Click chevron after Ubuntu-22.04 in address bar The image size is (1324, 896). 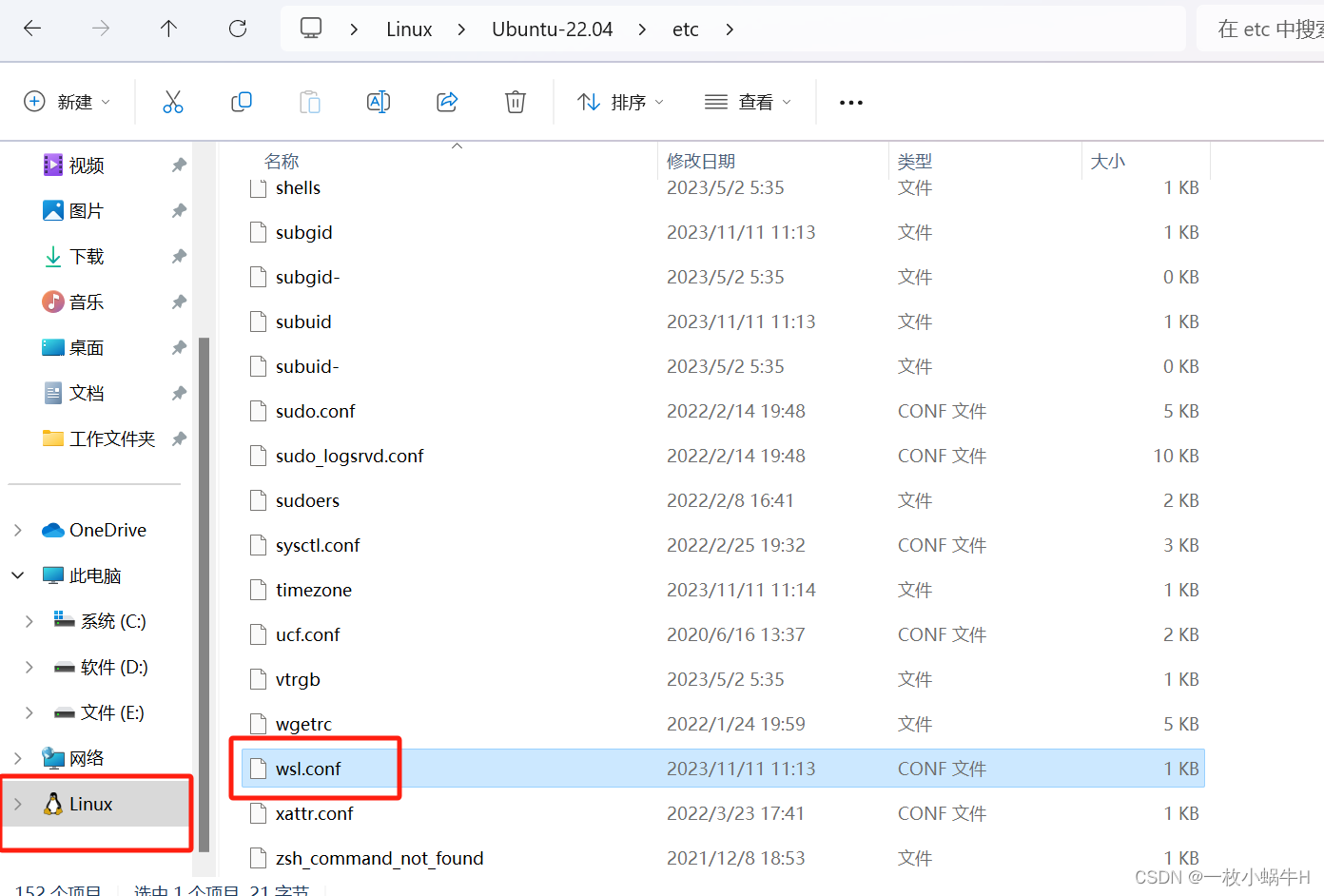click(642, 29)
